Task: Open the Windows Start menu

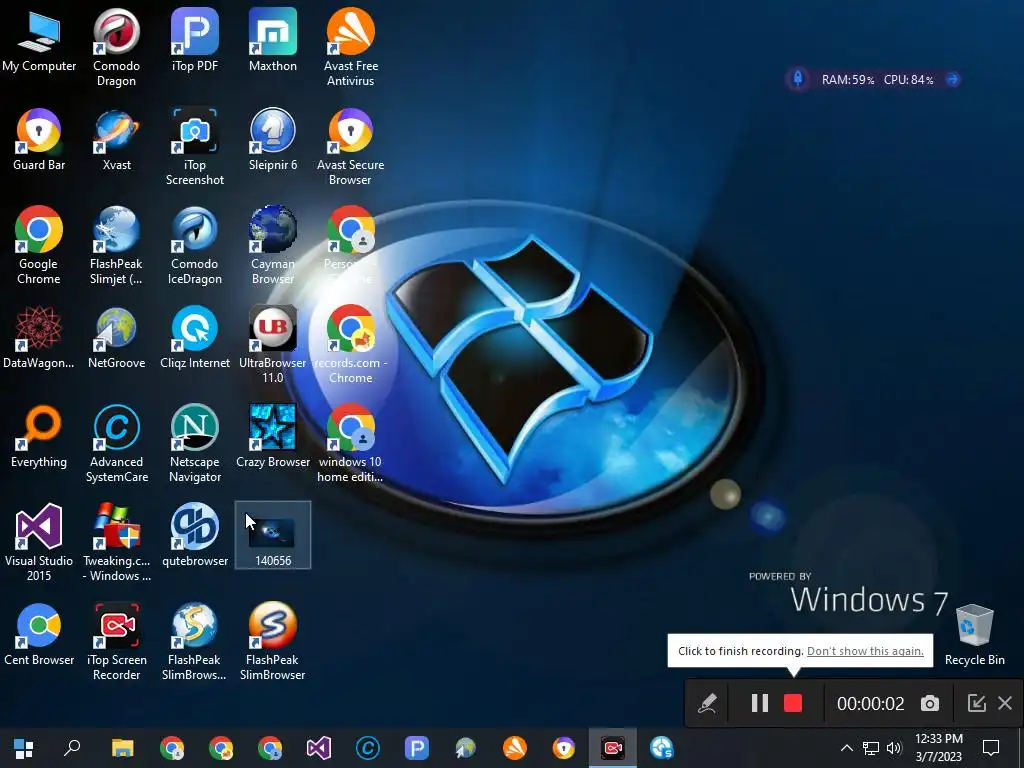Action: [24, 748]
